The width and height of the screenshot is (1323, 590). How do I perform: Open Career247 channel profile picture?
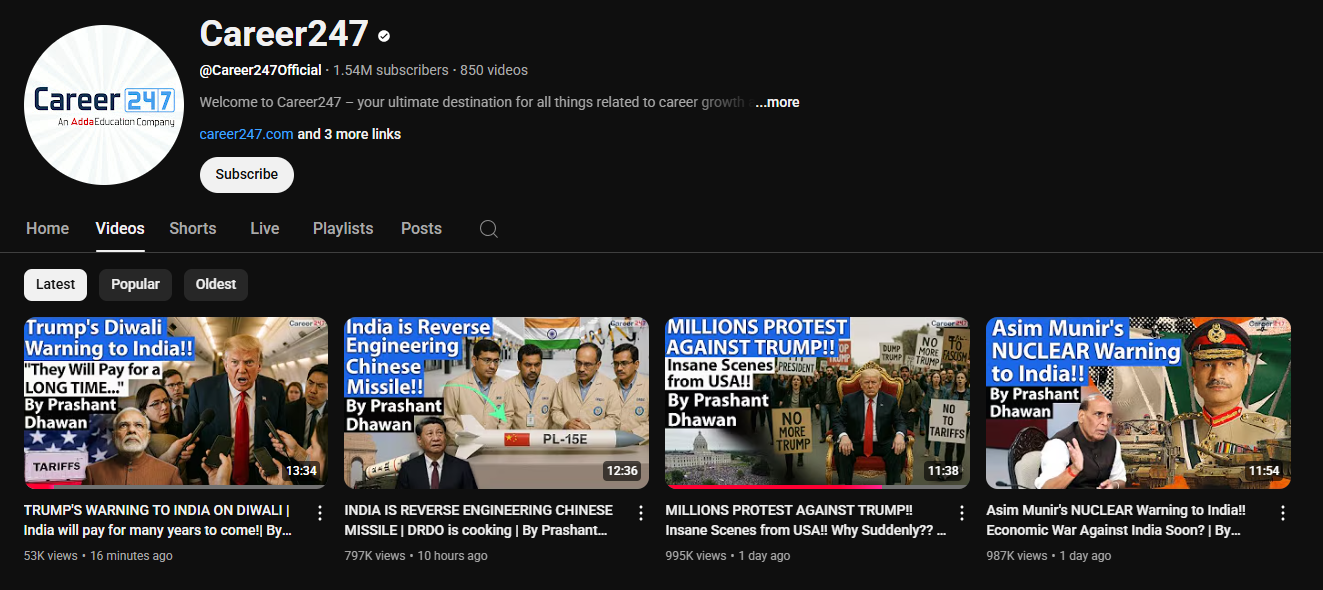click(100, 106)
